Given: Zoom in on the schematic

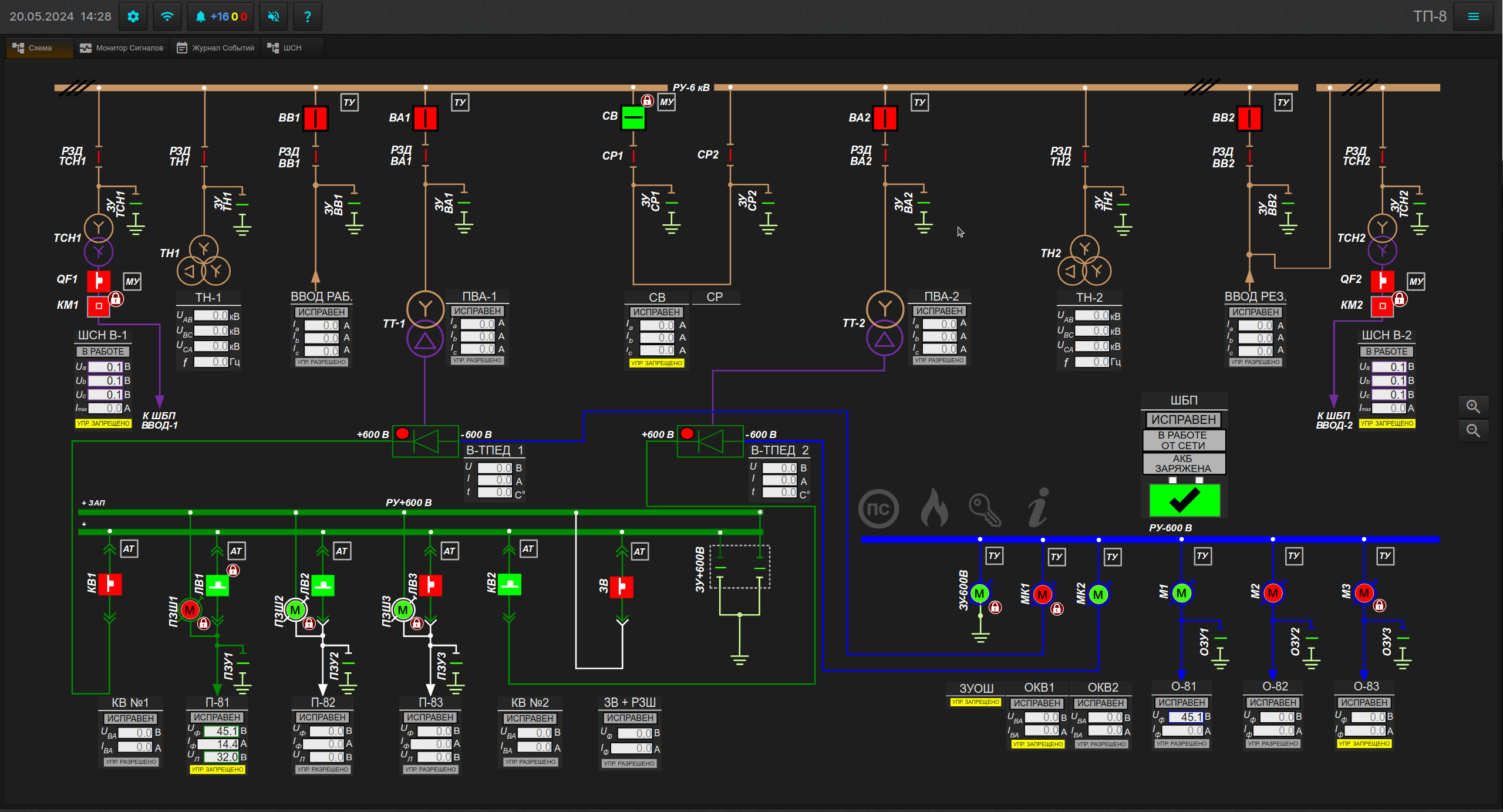Looking at the screenshot, I should 1473,406.
